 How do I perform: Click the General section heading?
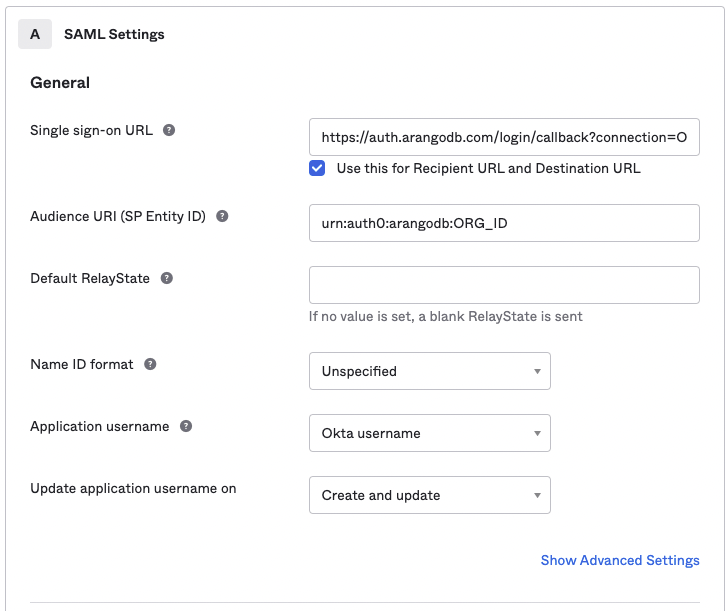(x=60, y=83)
